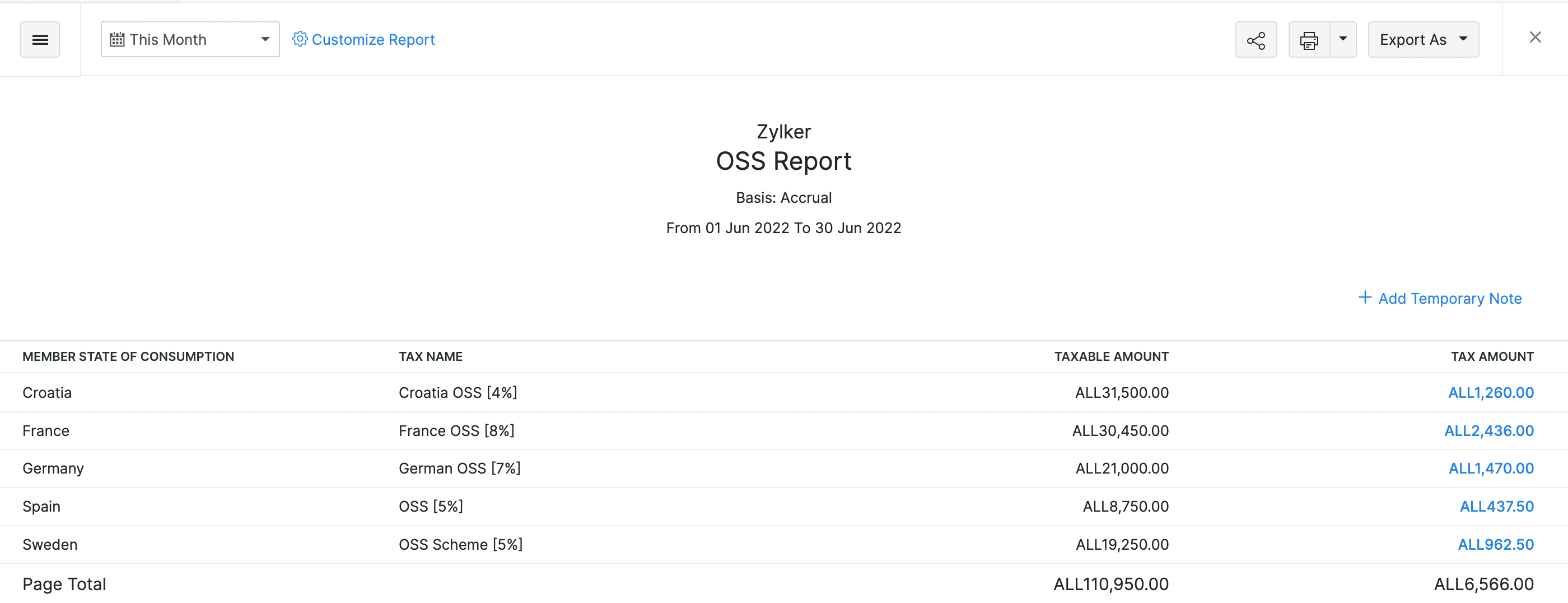1568x603 pixels.
Task: Open the Export As dropdown
Action: pyautogui.click(x=1422, y=40)
